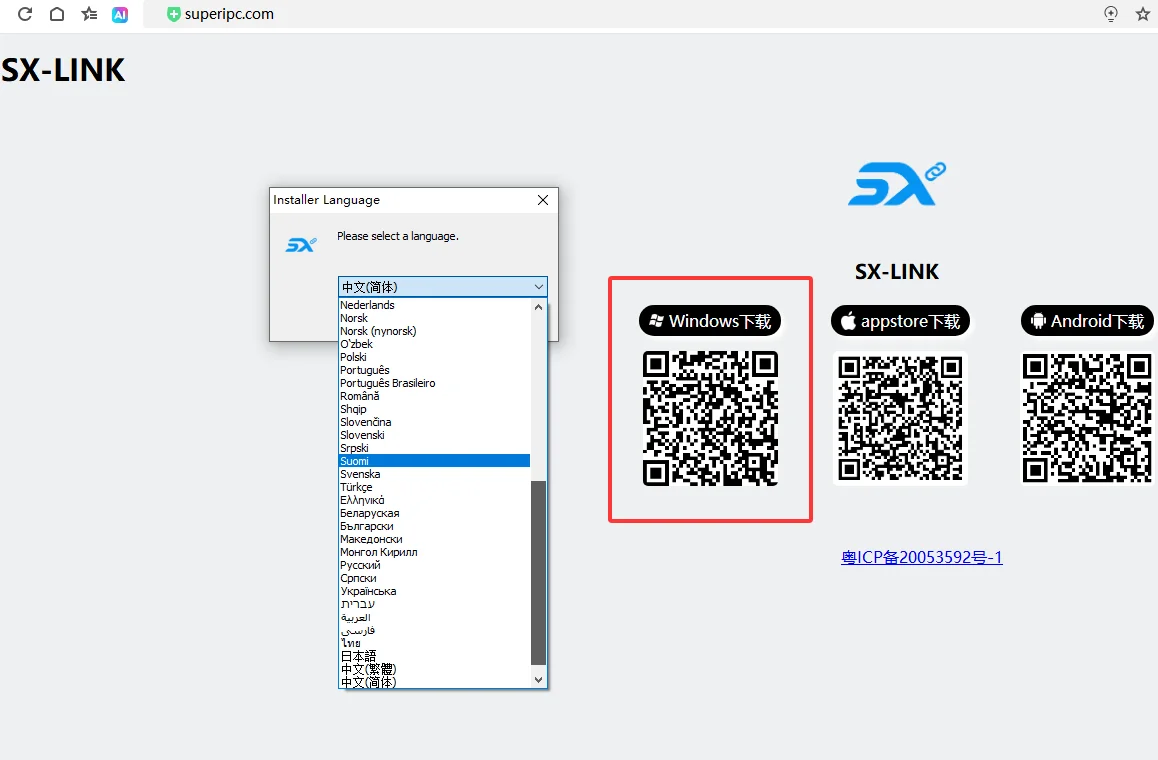Viewport: 1158px width, 760px height.
Task: Click the language list scroll up arrow
Action: click(x=538, y=307)
